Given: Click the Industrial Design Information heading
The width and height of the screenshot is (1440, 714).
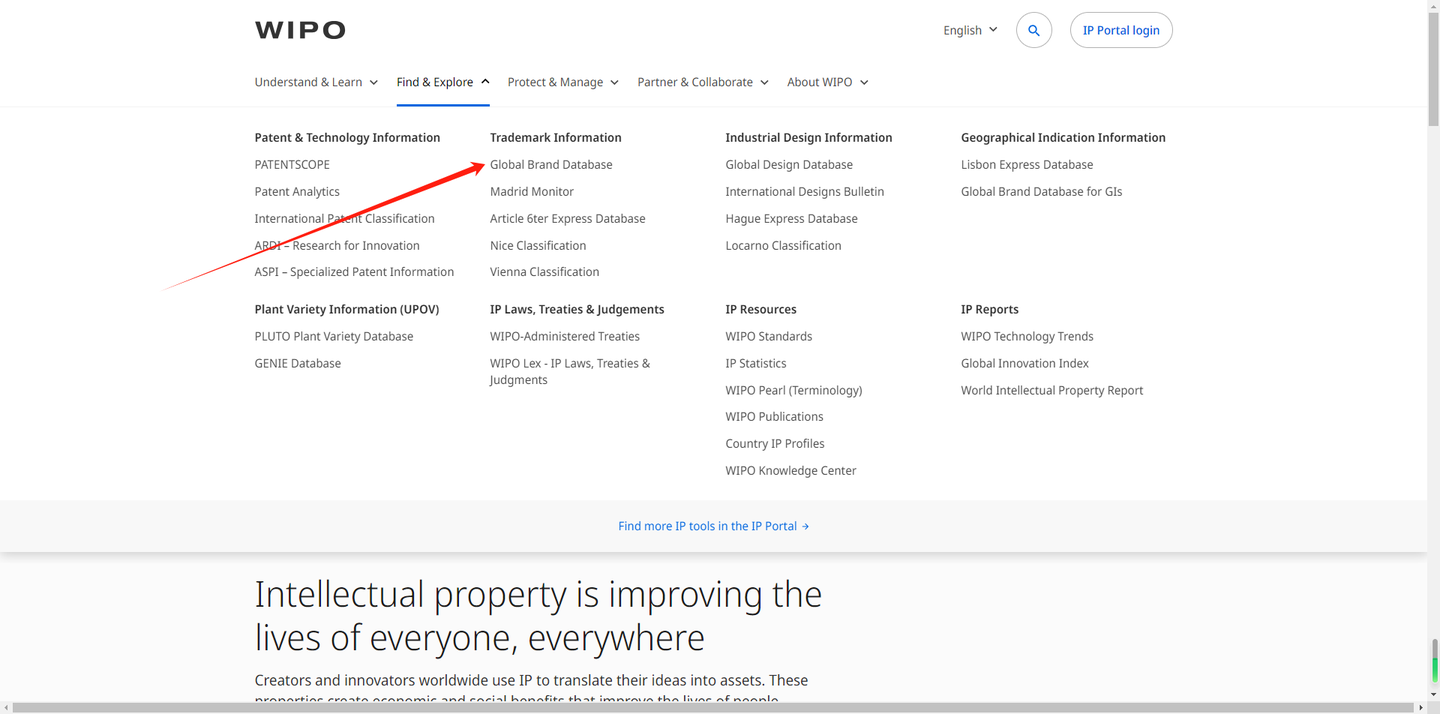Looking at the screenshot, I should 809,138.
